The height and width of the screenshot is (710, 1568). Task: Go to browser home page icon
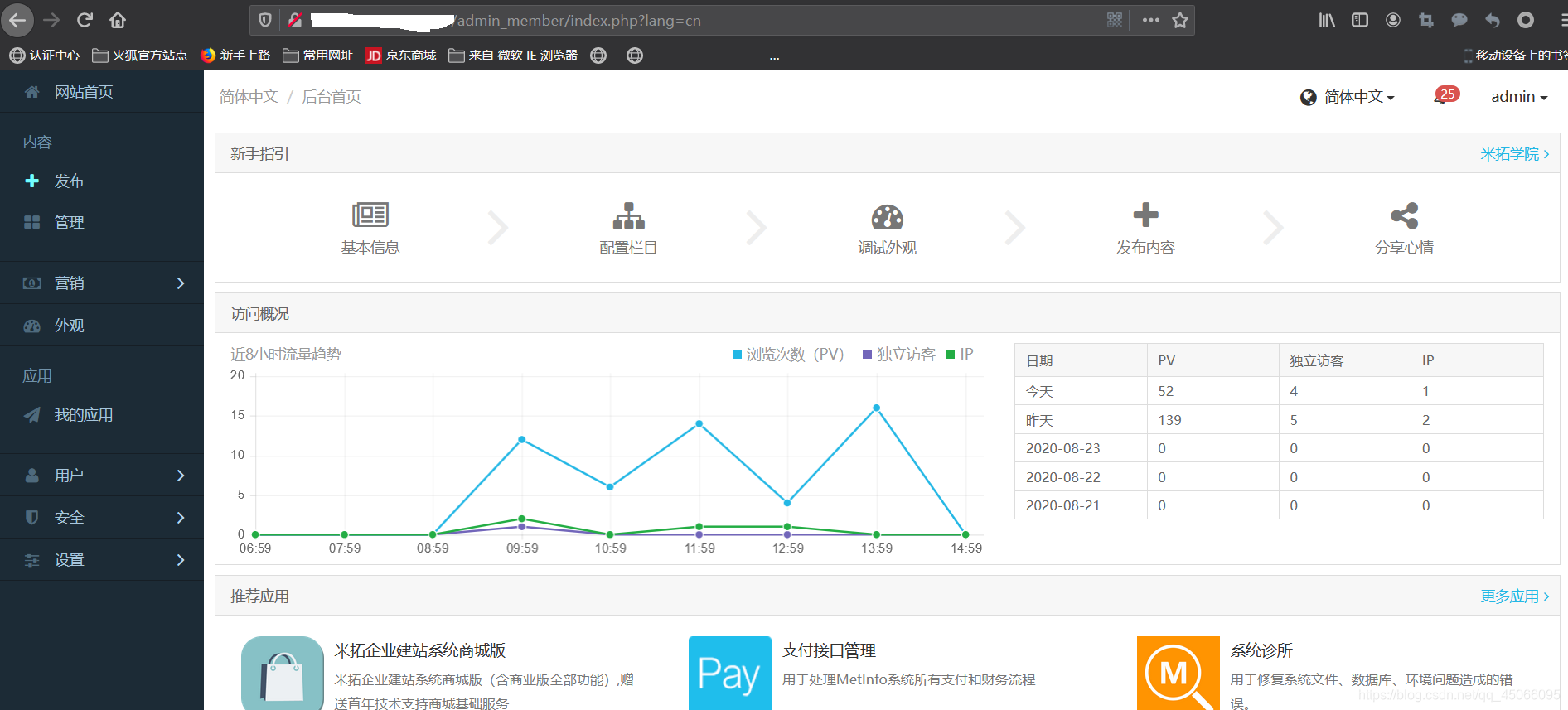tap(118, 20)
